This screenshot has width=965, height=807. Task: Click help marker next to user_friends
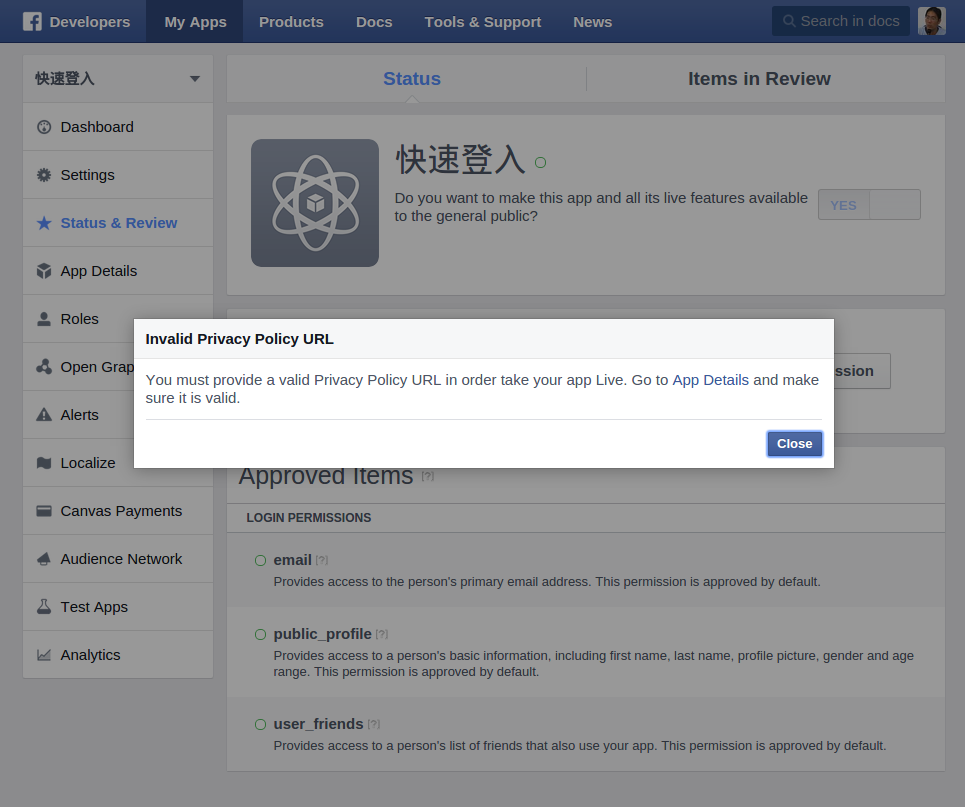pyautogui.click(x=374, y=724)
